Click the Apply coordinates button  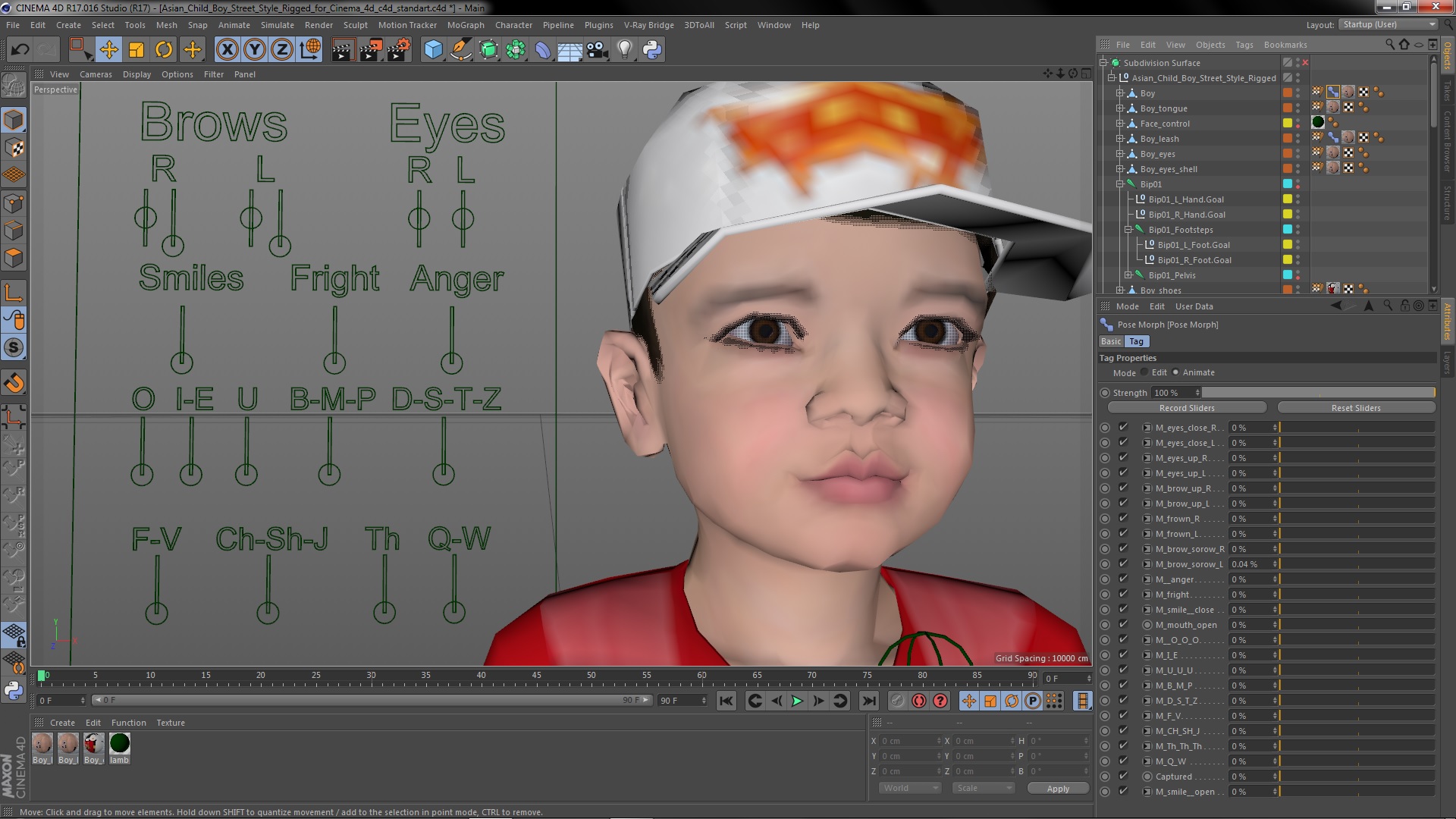click(1058, 789)
